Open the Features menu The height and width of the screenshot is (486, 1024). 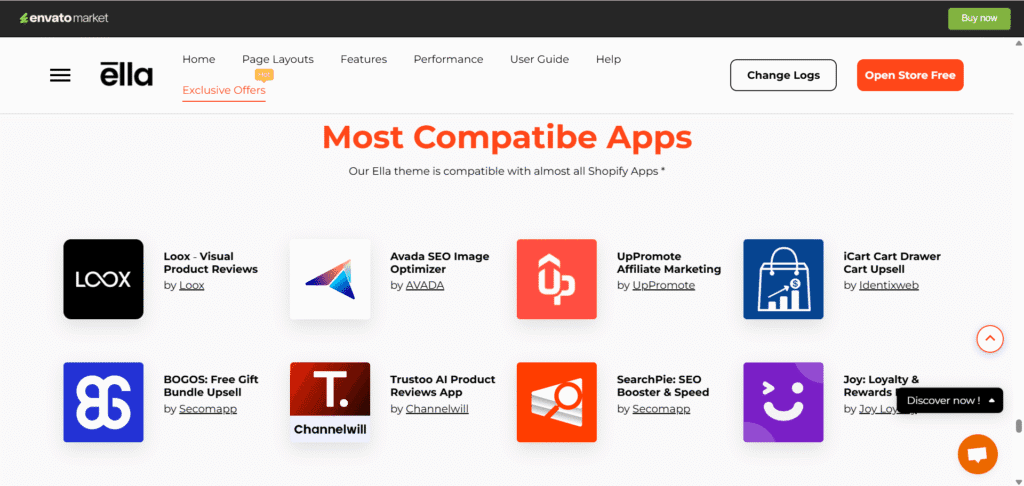(x=364, y=59)
